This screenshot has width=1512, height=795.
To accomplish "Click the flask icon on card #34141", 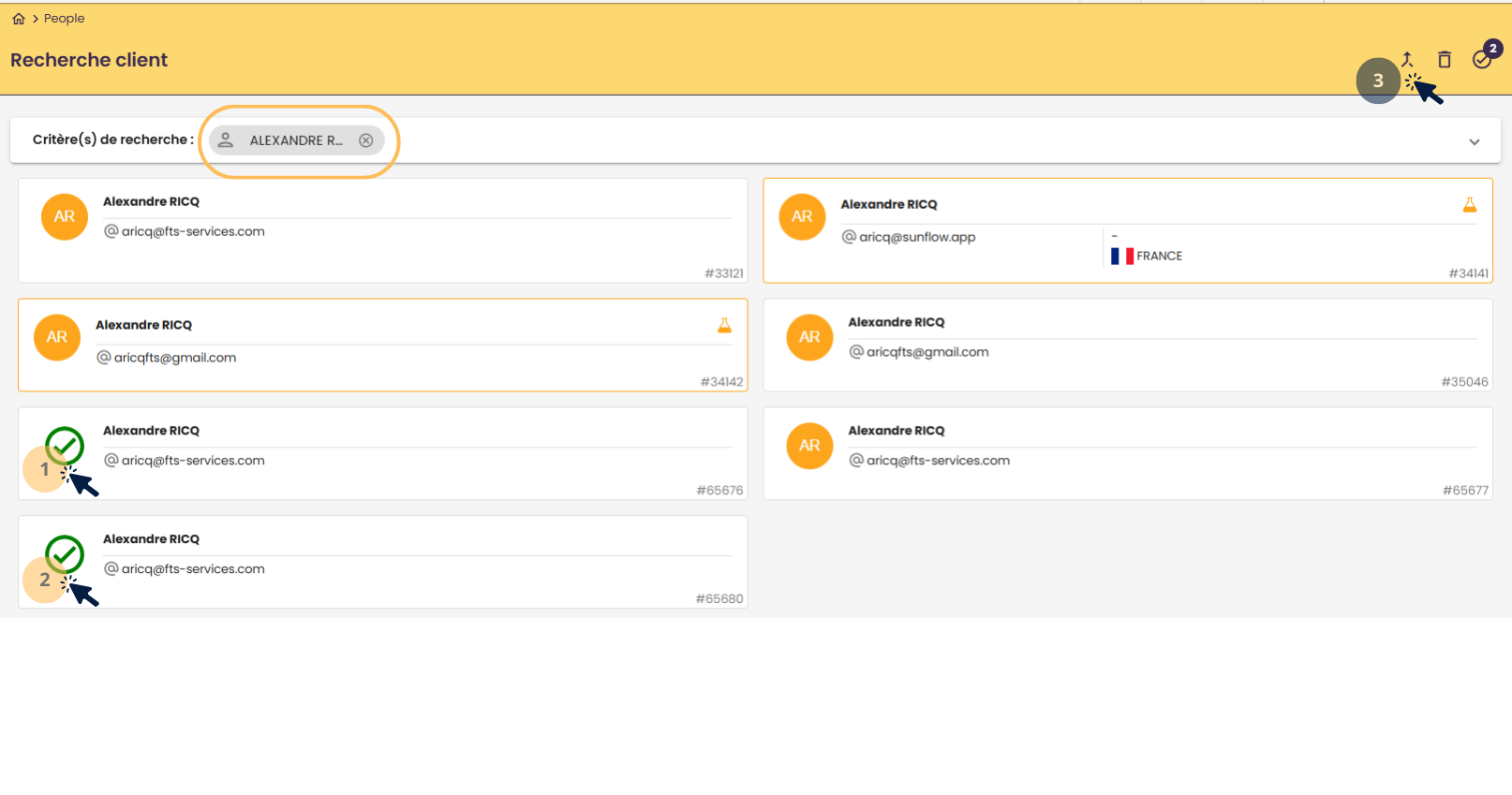I will (x=1470, y=204).
